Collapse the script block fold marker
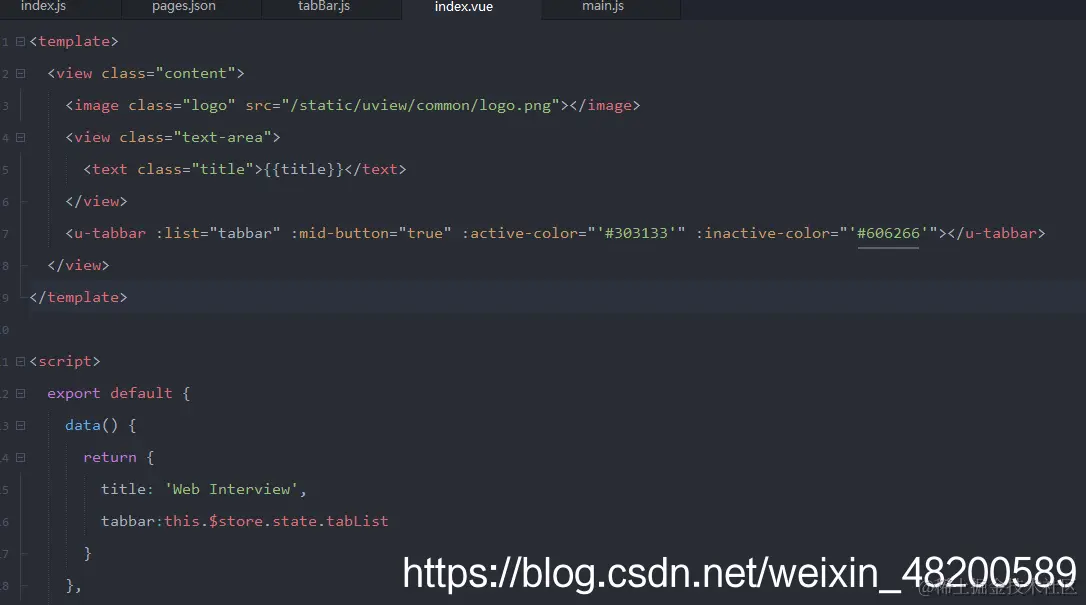The image size is (1086, 605). [21, 361]
